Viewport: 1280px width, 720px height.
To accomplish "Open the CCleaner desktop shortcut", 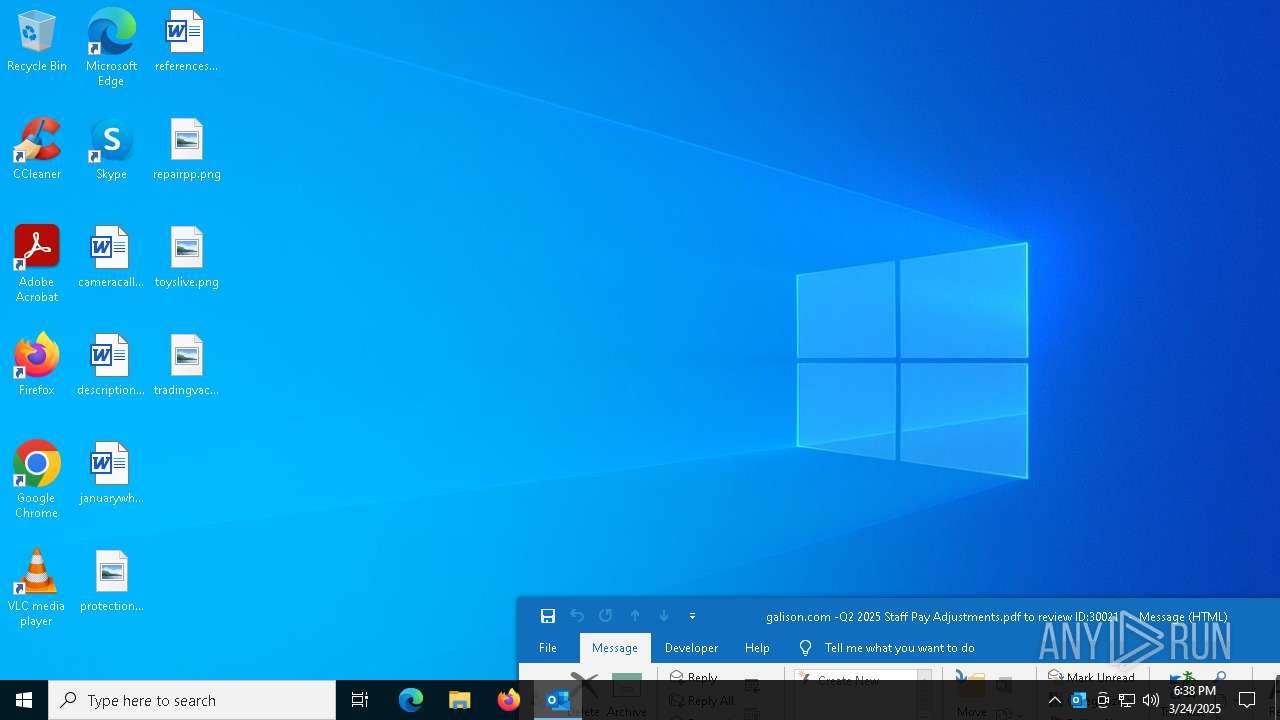I will click(x=37, y=149).
